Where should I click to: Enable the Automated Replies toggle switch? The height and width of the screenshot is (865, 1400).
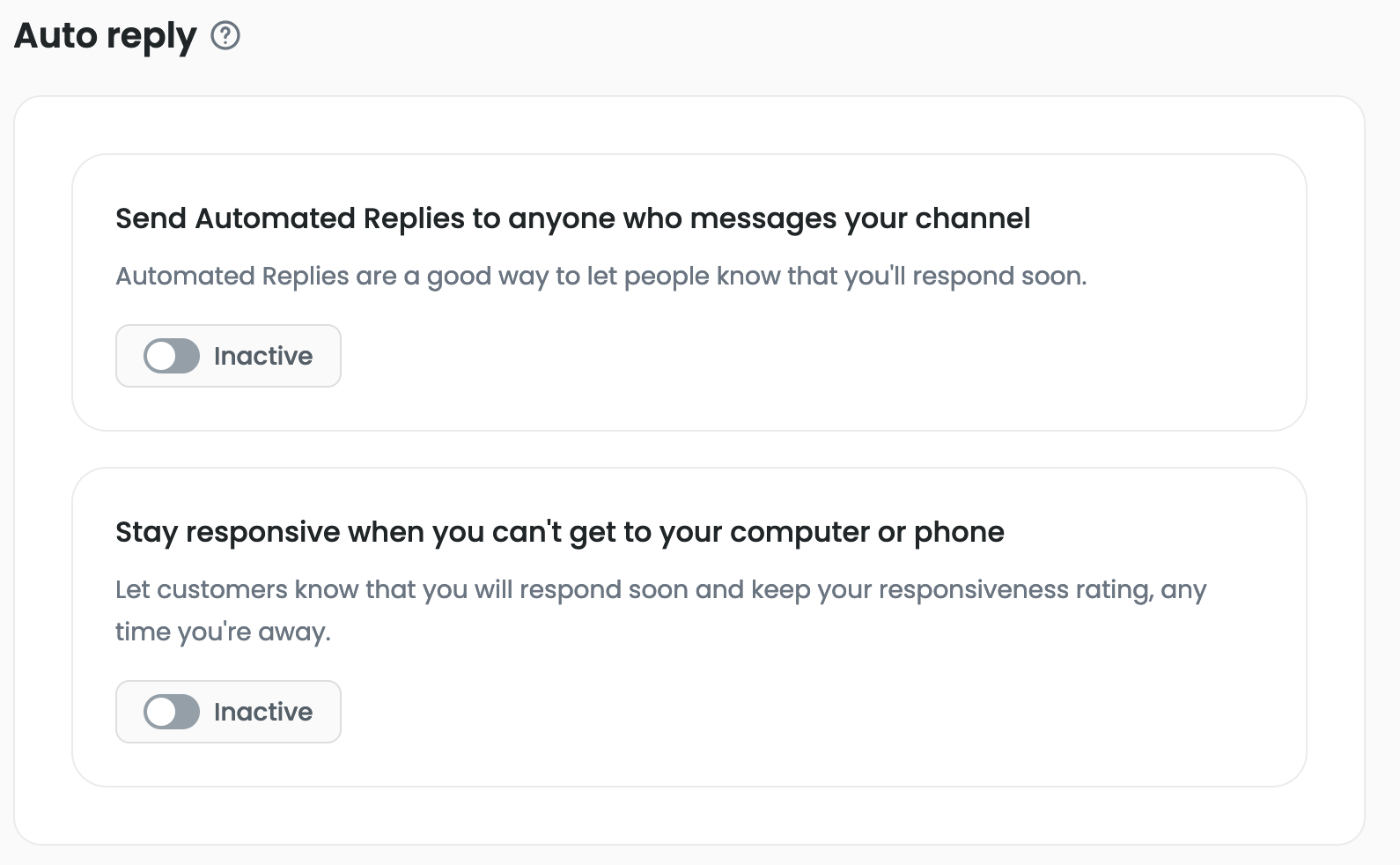172,356
